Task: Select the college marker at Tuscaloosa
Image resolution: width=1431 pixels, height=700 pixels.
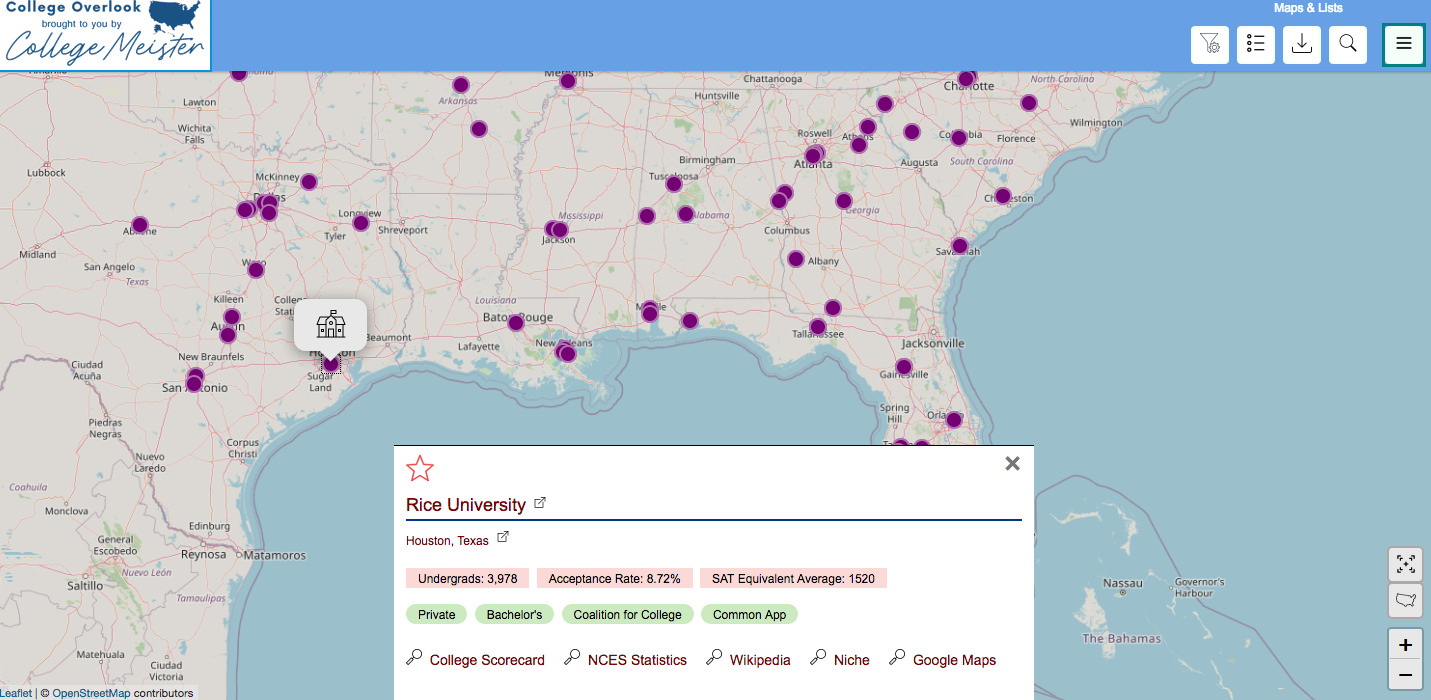Action: (674, 183)
